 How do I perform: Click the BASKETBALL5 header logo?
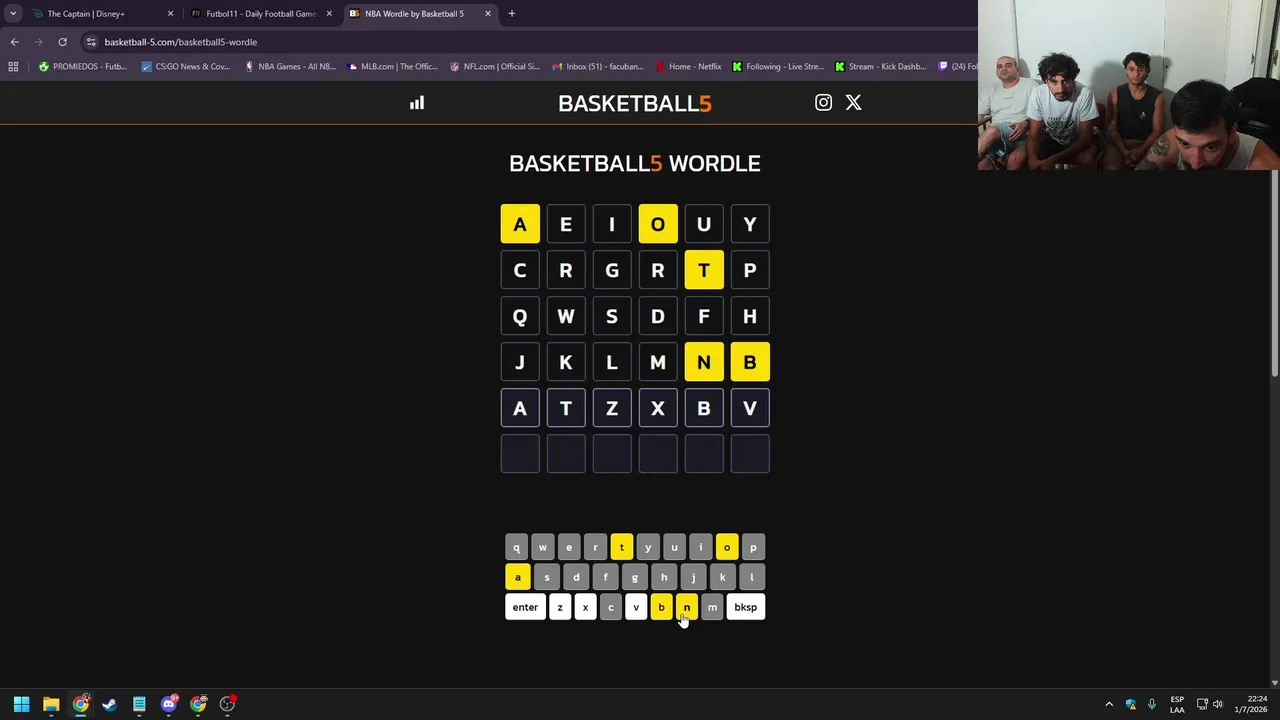click(x=635, y=103)
